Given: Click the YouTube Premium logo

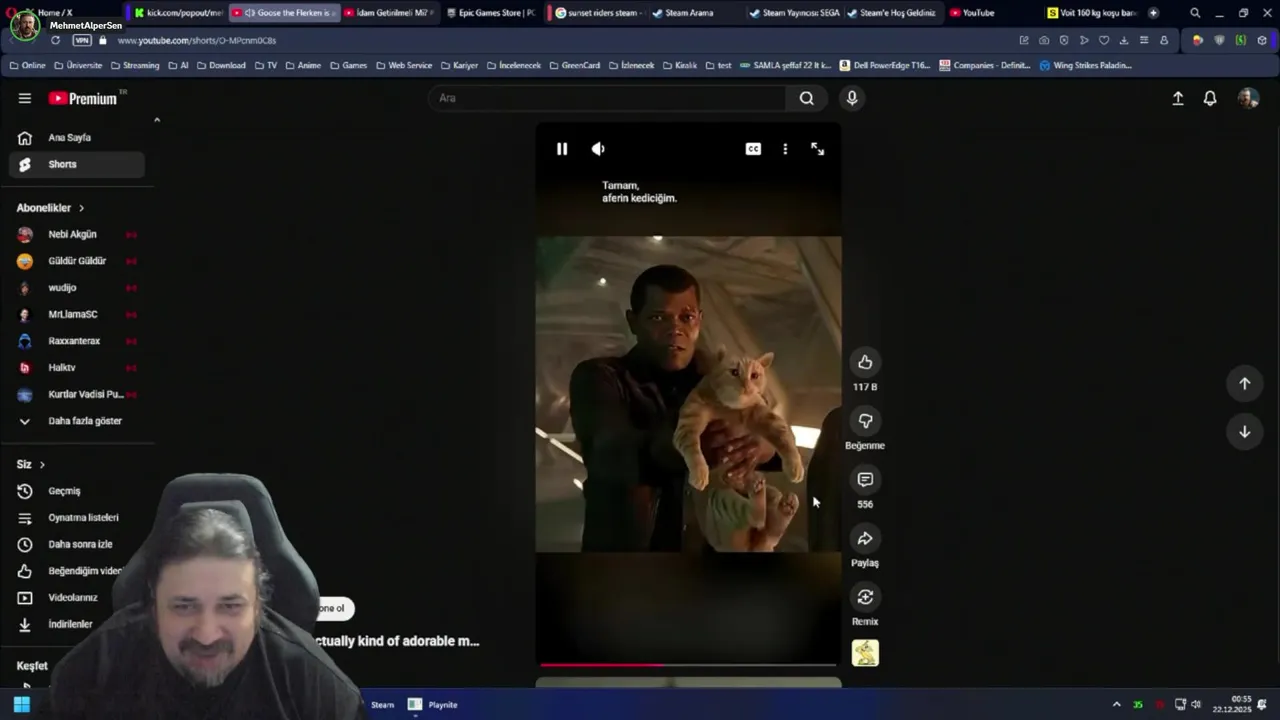Looking at the screenshot, I should click(x=83, y=98).
